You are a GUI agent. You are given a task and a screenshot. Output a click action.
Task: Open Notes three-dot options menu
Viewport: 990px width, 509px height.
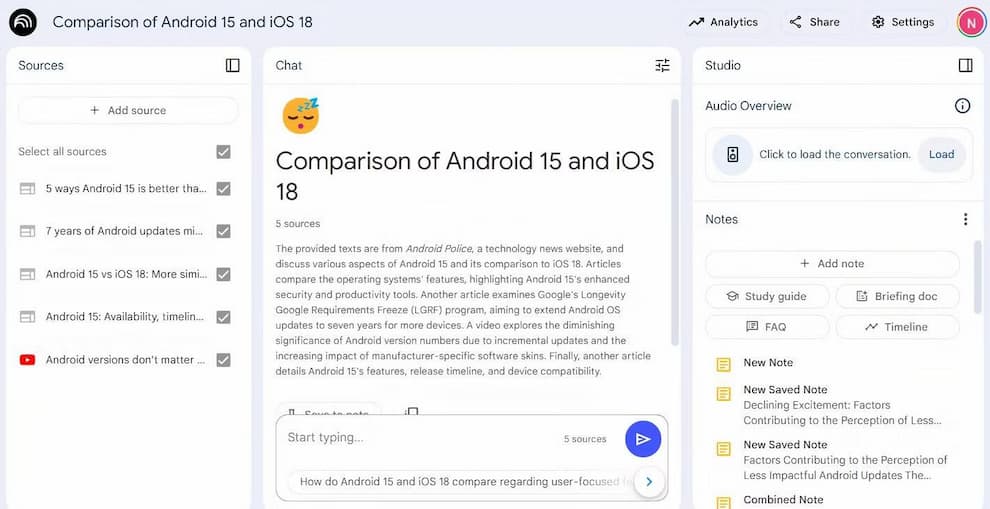(965, 219)
